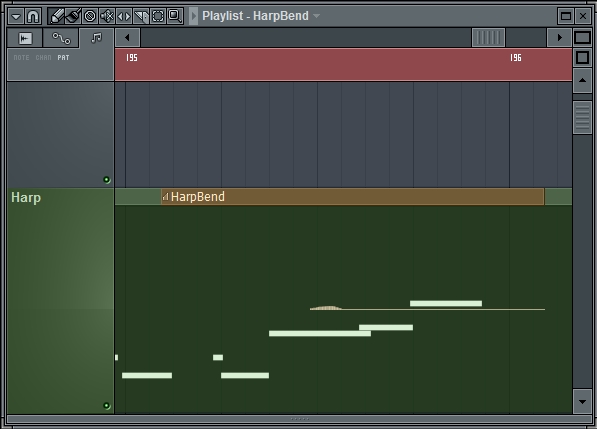Toggle the magnet snap button
597x429 pixels.
pyautogui.click(x=33, y=16)
